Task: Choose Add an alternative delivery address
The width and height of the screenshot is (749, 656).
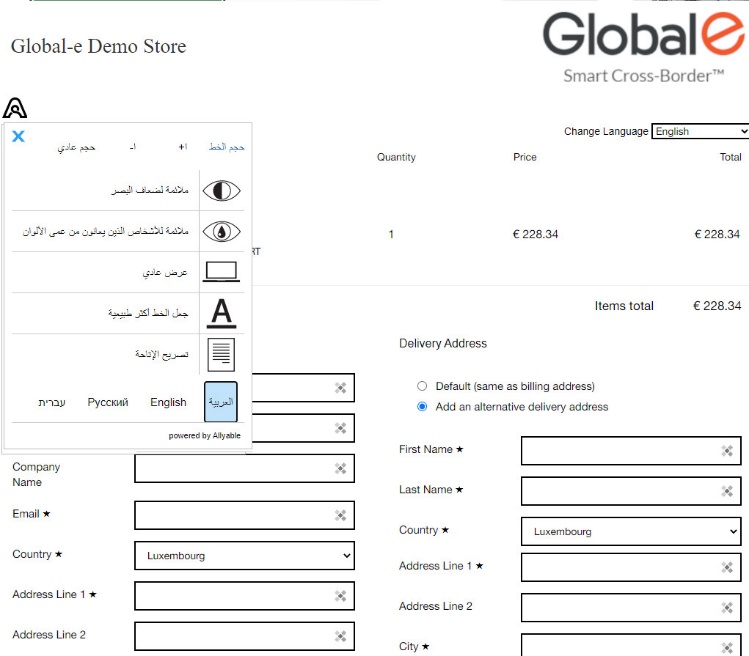Action: click(x=422, y=407)
